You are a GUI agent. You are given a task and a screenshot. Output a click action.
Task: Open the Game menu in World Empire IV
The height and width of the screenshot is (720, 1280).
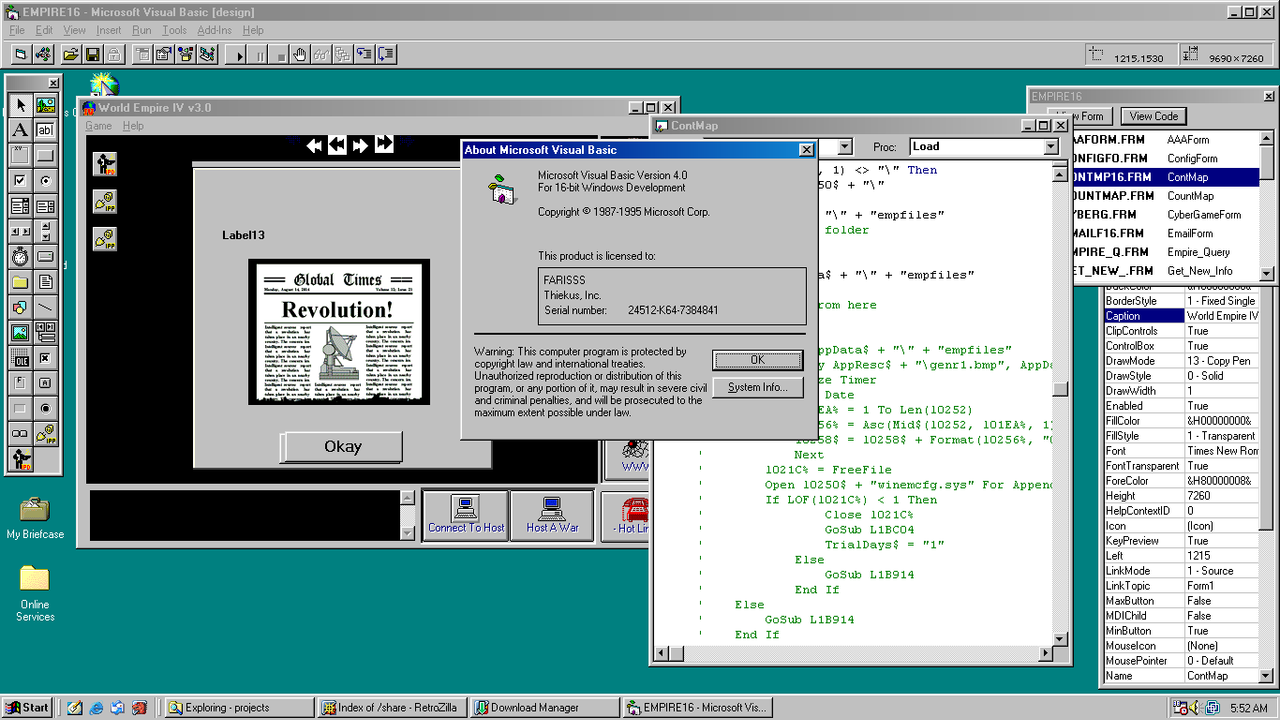click(x=98, y=126)
